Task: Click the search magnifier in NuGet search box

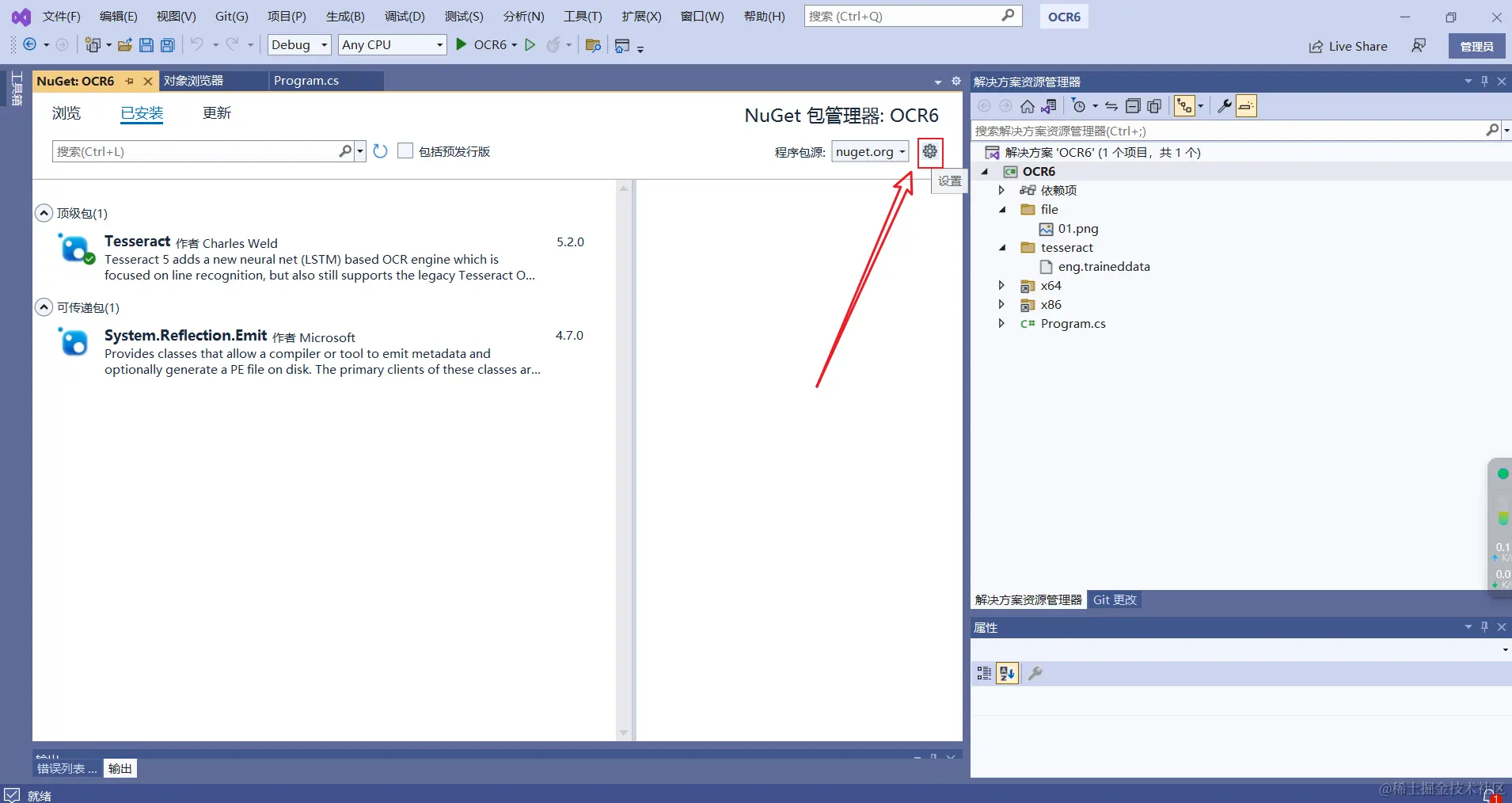Action: coord(345,151)
